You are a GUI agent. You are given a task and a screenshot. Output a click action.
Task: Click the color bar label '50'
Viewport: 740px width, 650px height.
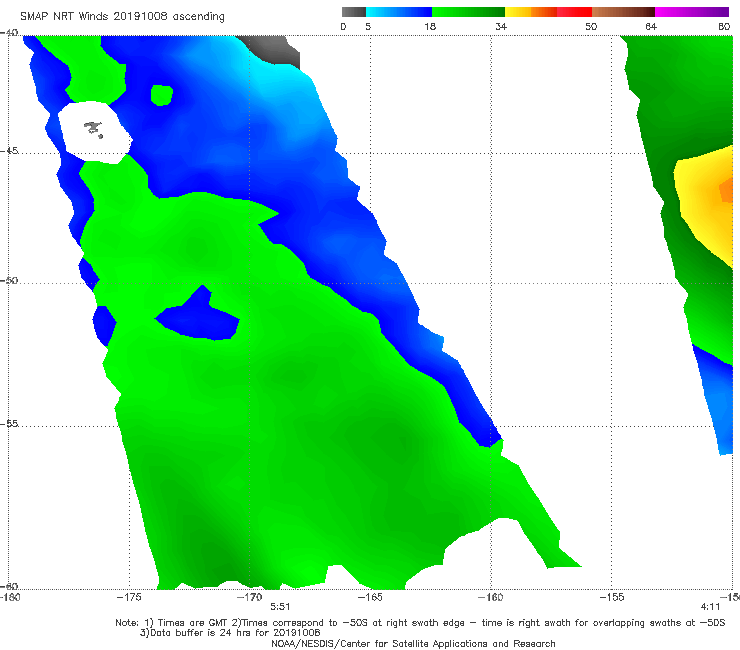[x=591, y=26]
